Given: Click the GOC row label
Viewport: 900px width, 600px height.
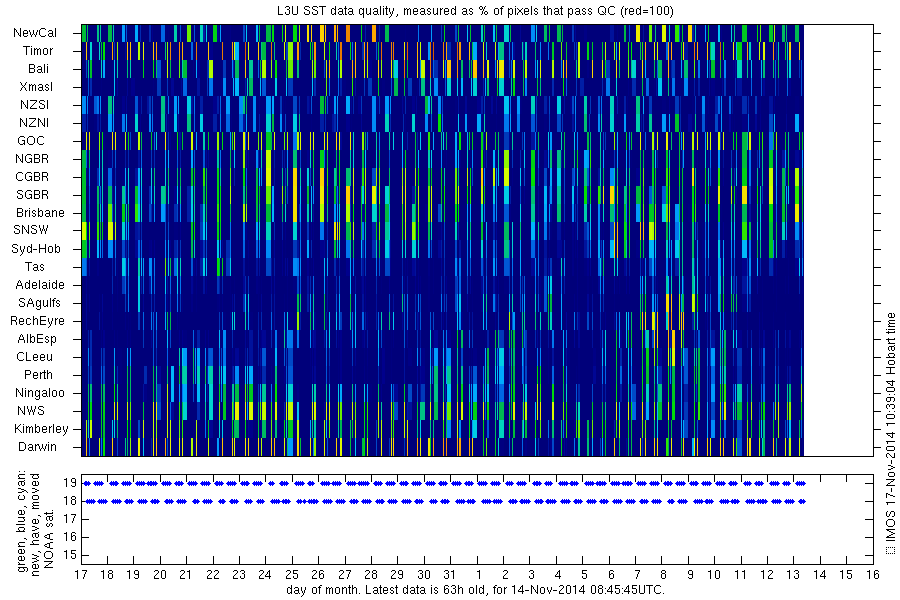Looking at the screenshot, I should [31, 141].
